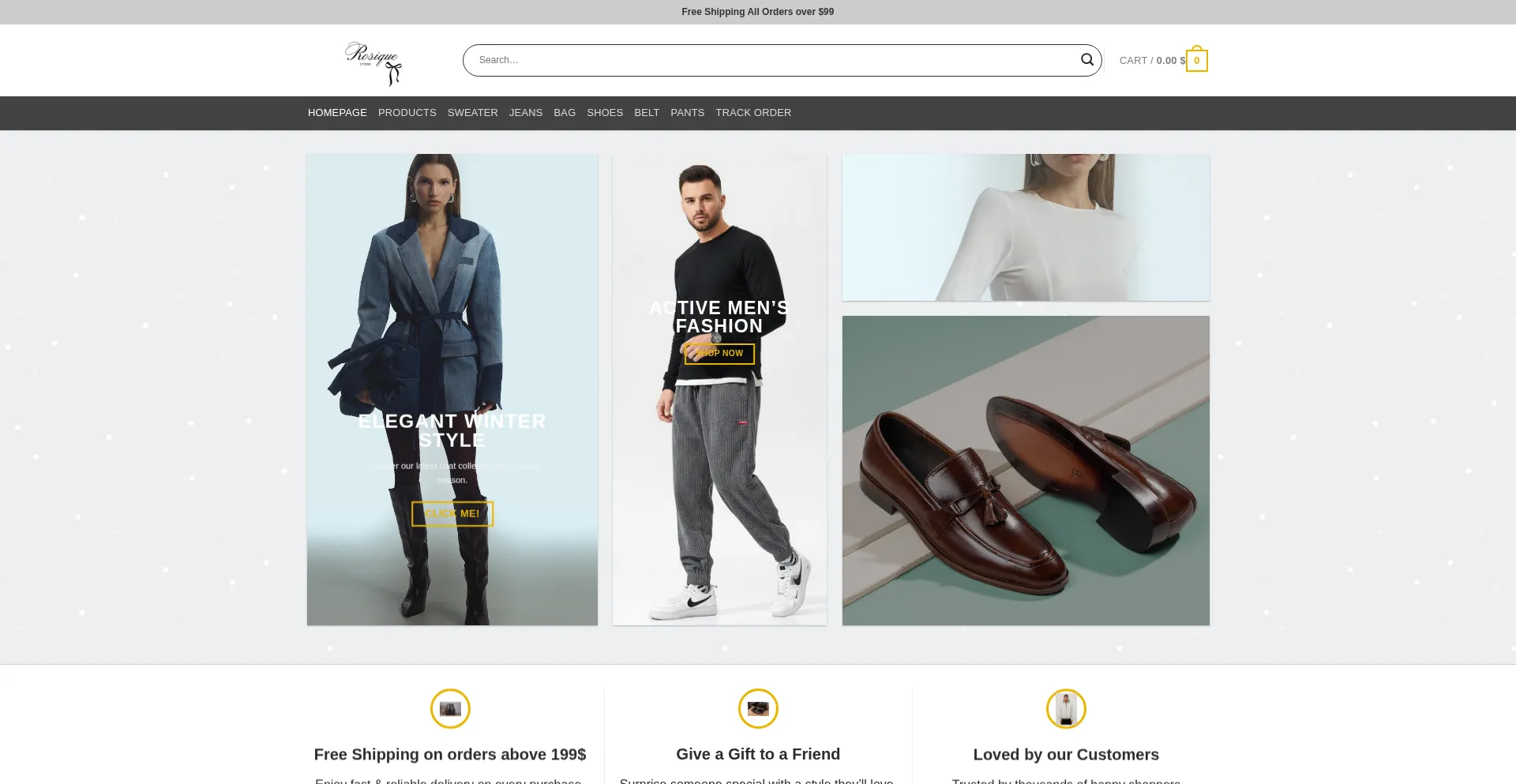This screenshot has height=784, width=1516.
Task: Click the Free Shipping circular icon
Action: [450, 708]
